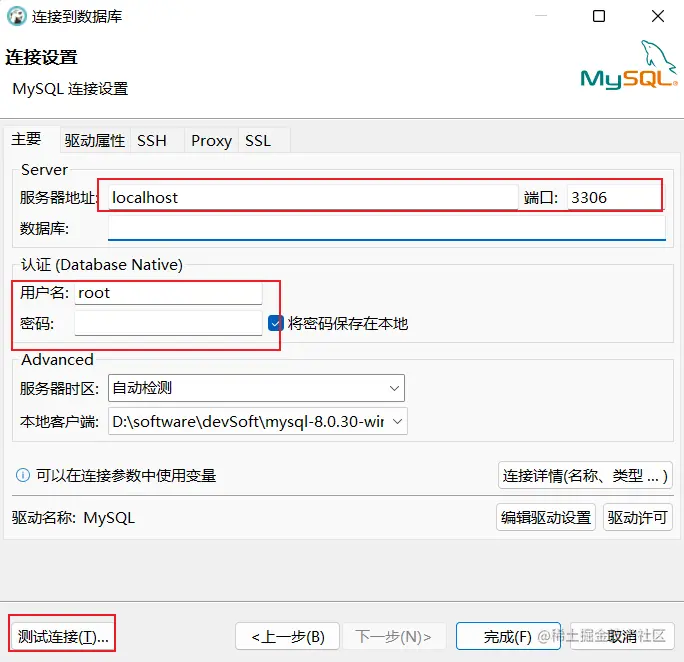Viewport: 684px width, 662px height.
Task: Click the 驱动名称: MySQL text
Action: tap(73, 518)
